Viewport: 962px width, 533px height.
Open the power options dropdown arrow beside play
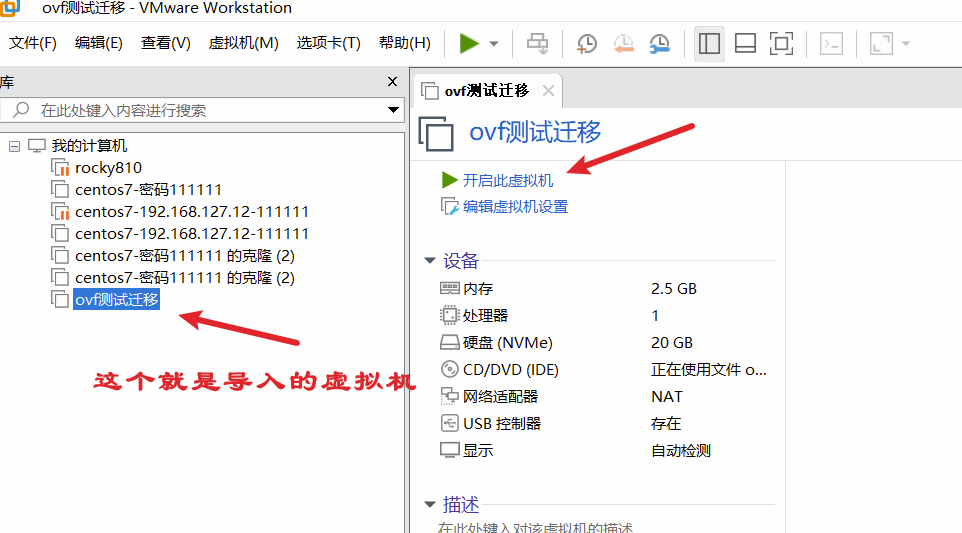tap(494, 44)
